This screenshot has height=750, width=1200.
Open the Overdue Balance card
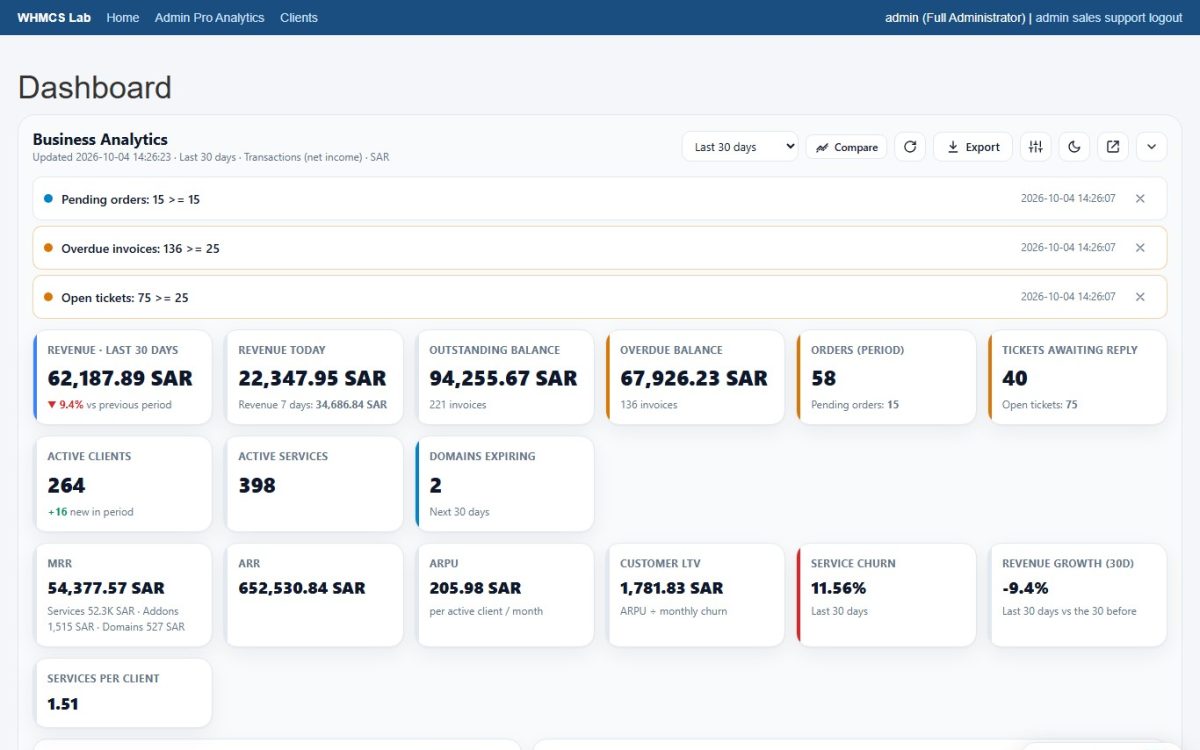696,378
